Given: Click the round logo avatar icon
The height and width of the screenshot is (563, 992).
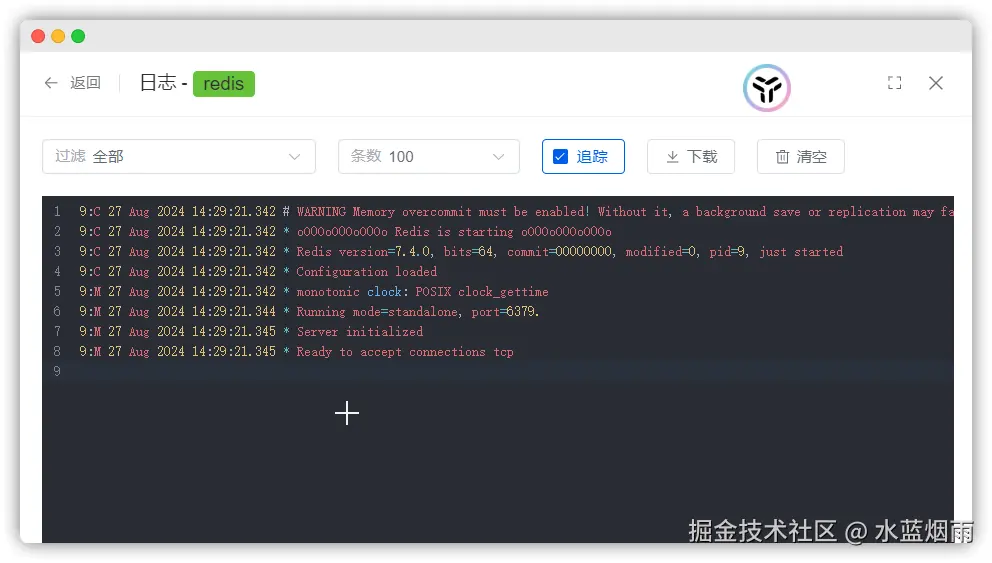Looking at the screenshot, I should pos(767,88).
